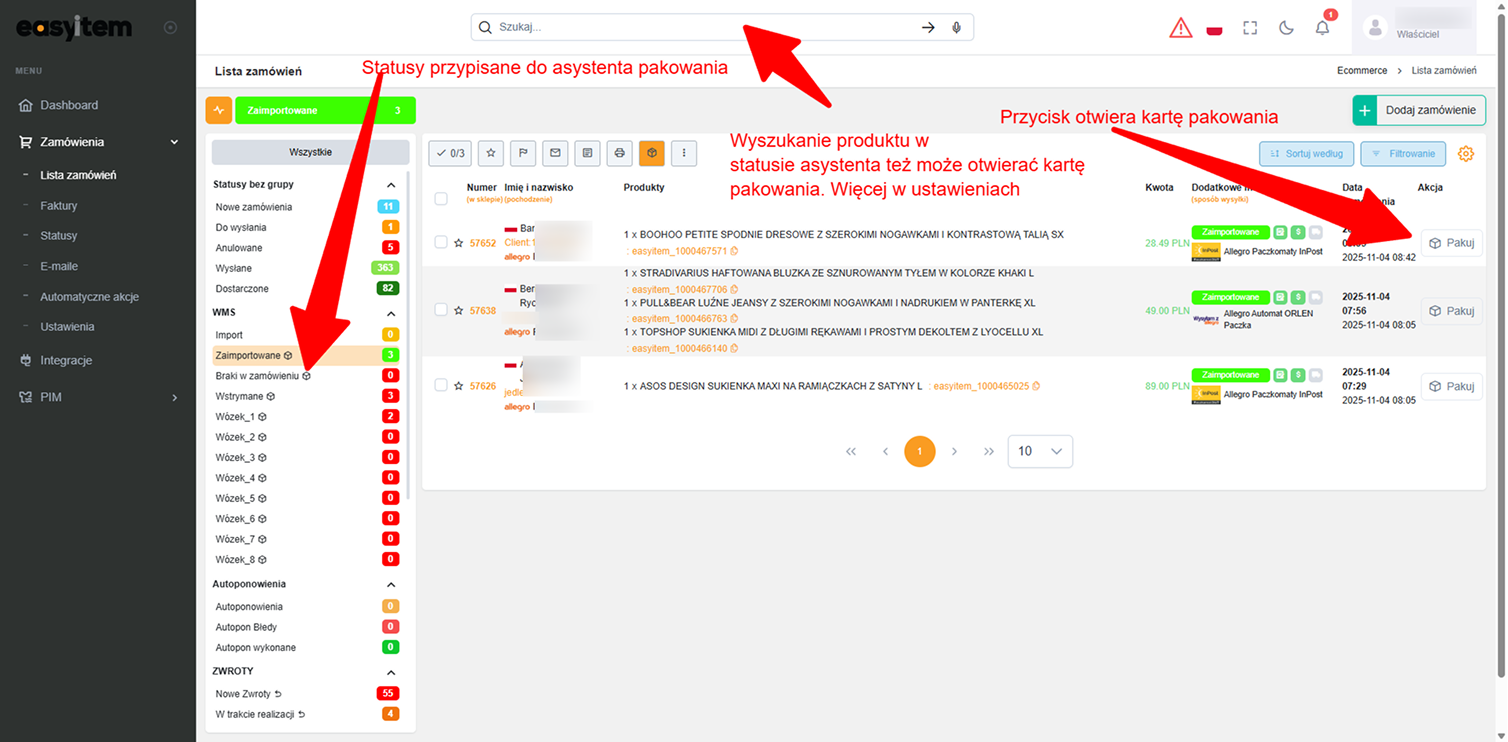Open Dashboard in the sidebar
This screenshot has width=1508, height=742.
(69, 105)
